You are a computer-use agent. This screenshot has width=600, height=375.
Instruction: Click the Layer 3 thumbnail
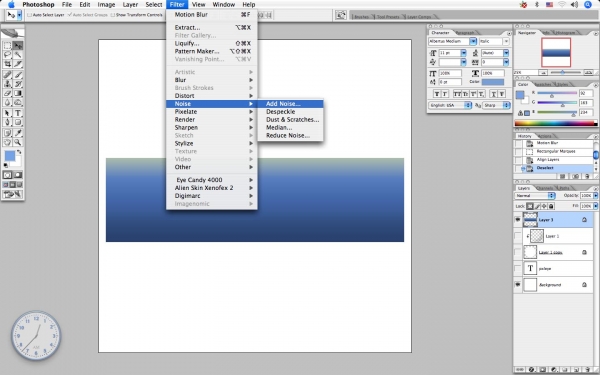click(530, 220)
